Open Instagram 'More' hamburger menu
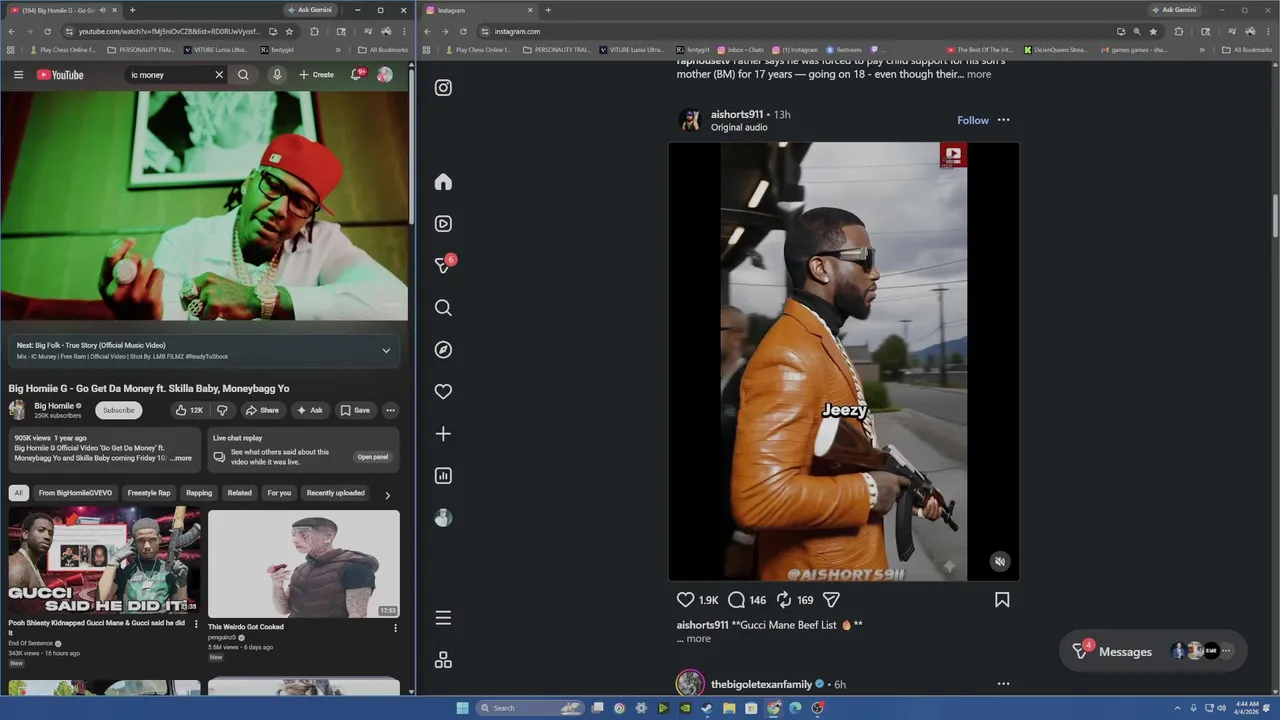 (443, 618)
